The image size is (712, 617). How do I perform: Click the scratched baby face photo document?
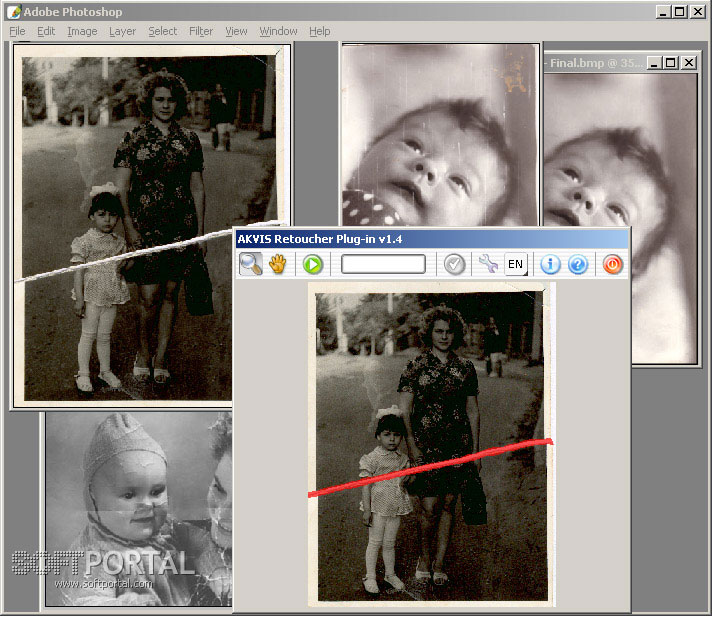pos(440,134)
